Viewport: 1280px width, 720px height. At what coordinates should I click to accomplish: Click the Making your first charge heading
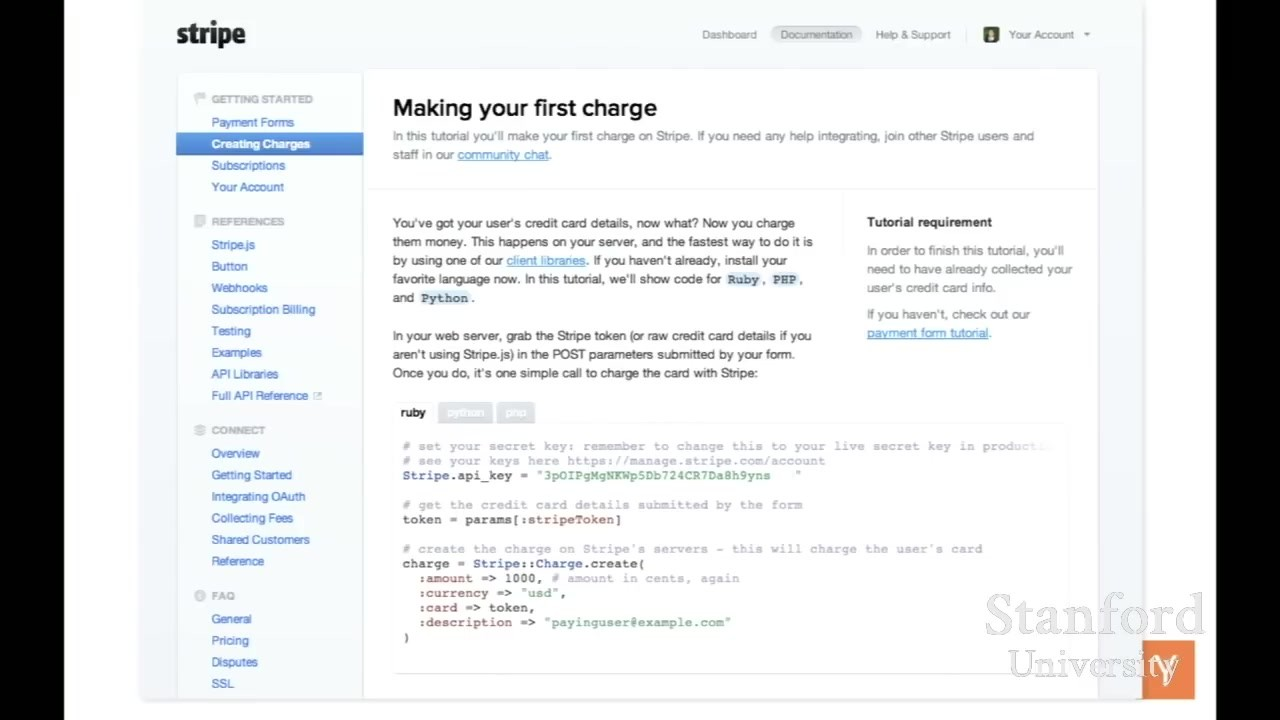[525, 108]
